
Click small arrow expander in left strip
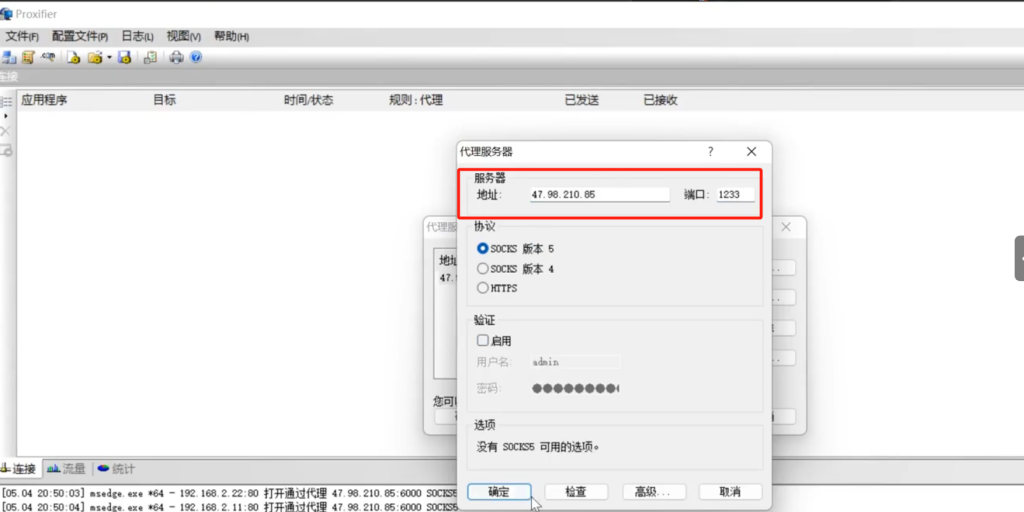[6, 116]
